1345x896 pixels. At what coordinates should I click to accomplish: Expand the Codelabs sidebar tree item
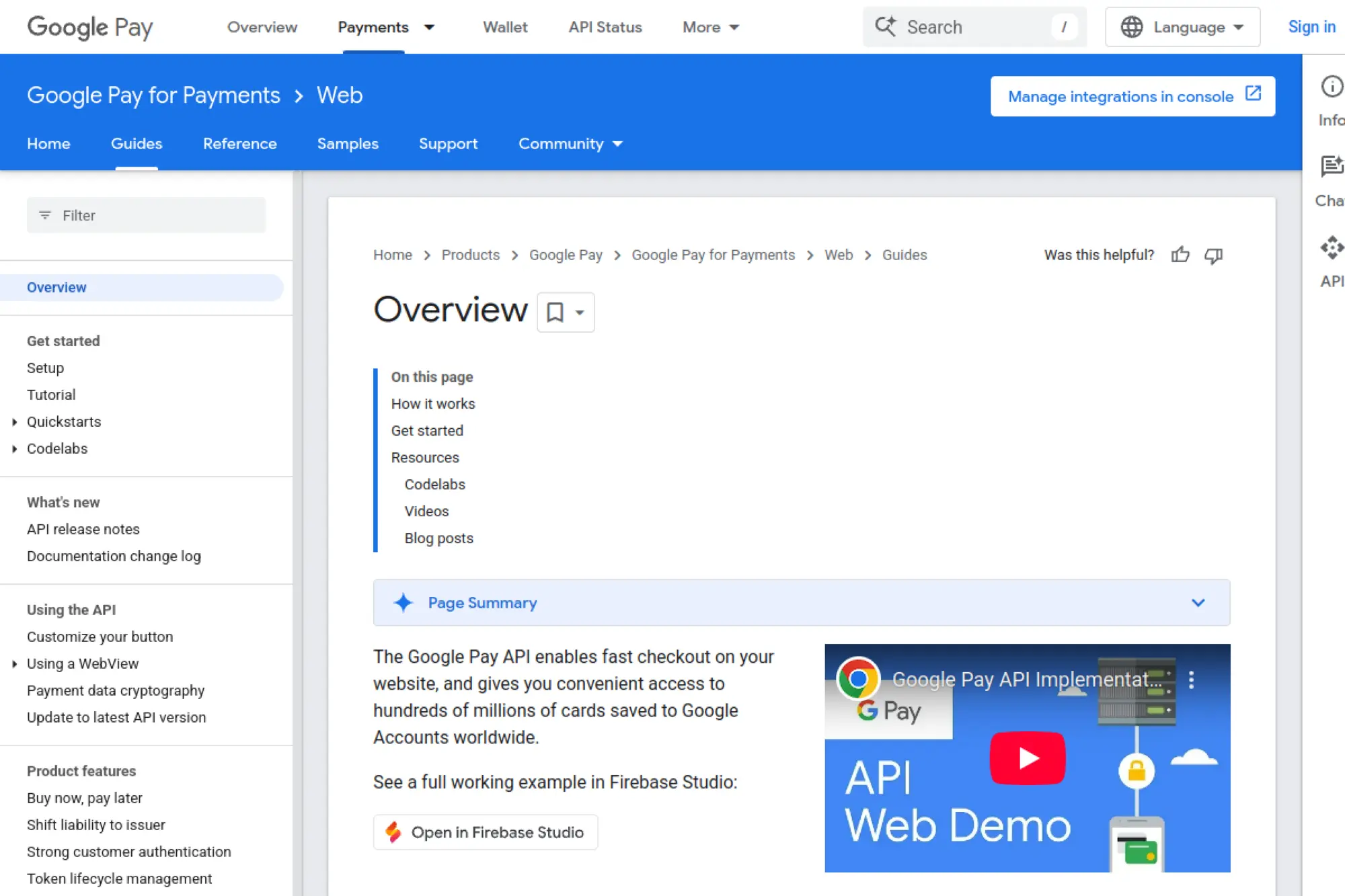coord(15,449)
